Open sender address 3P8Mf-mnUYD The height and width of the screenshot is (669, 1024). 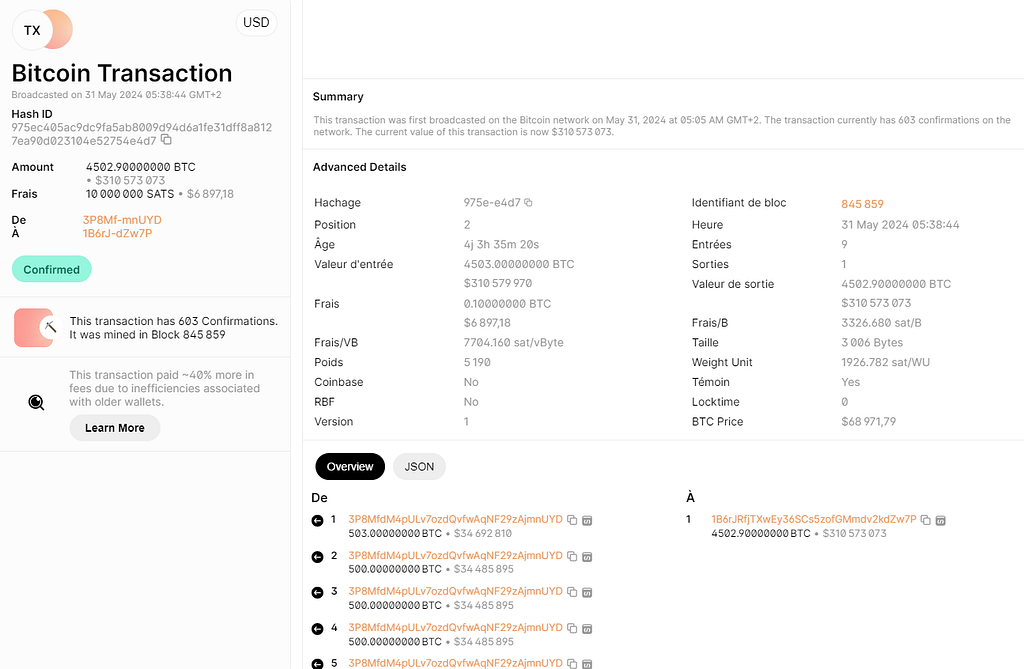point(122,220)
